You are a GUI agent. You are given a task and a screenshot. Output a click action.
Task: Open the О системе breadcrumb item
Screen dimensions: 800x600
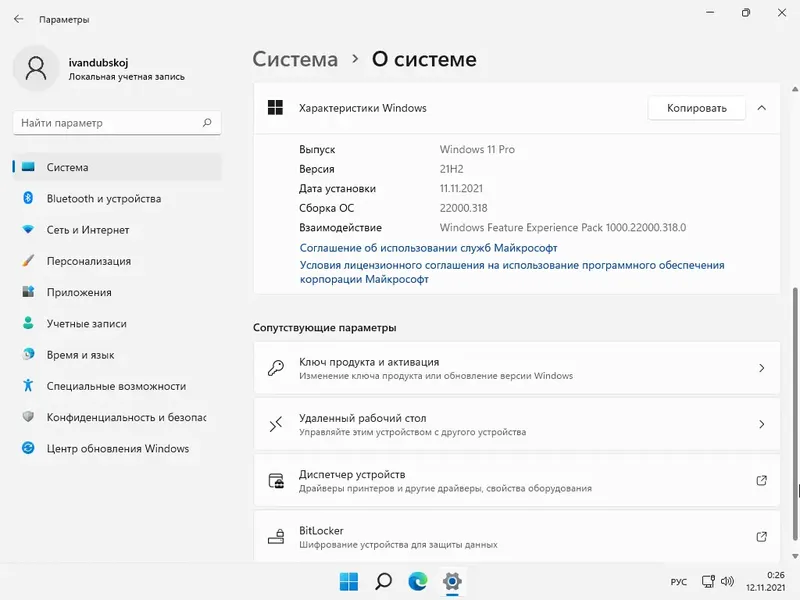tap(423, 59)
